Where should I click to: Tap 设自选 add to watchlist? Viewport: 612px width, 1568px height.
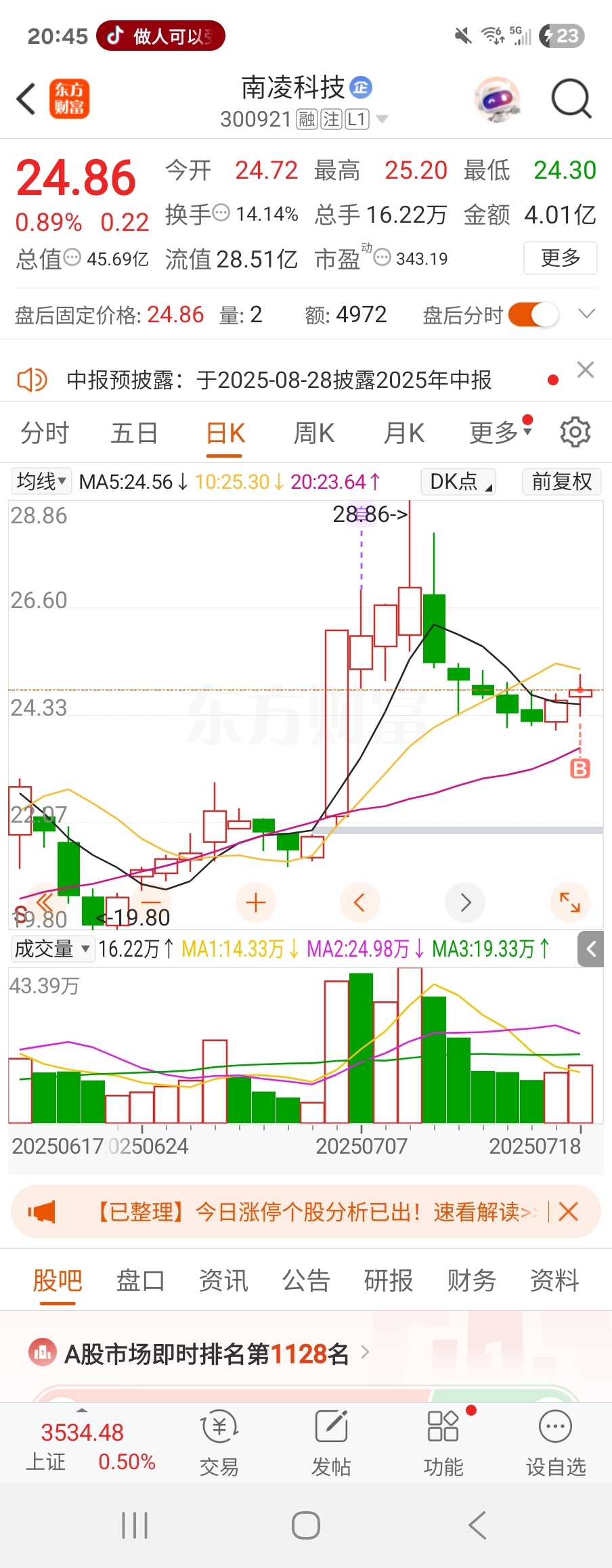(x=556, y=1442)
